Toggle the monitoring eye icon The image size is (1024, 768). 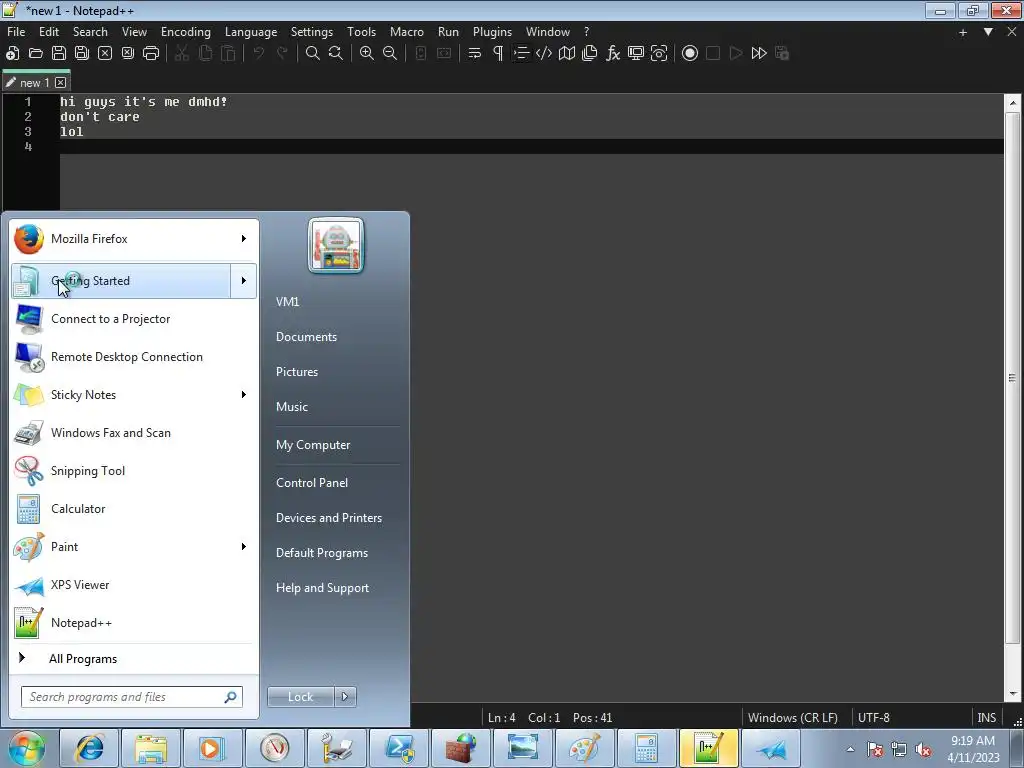pyautogui.click(x=659, y=54)
